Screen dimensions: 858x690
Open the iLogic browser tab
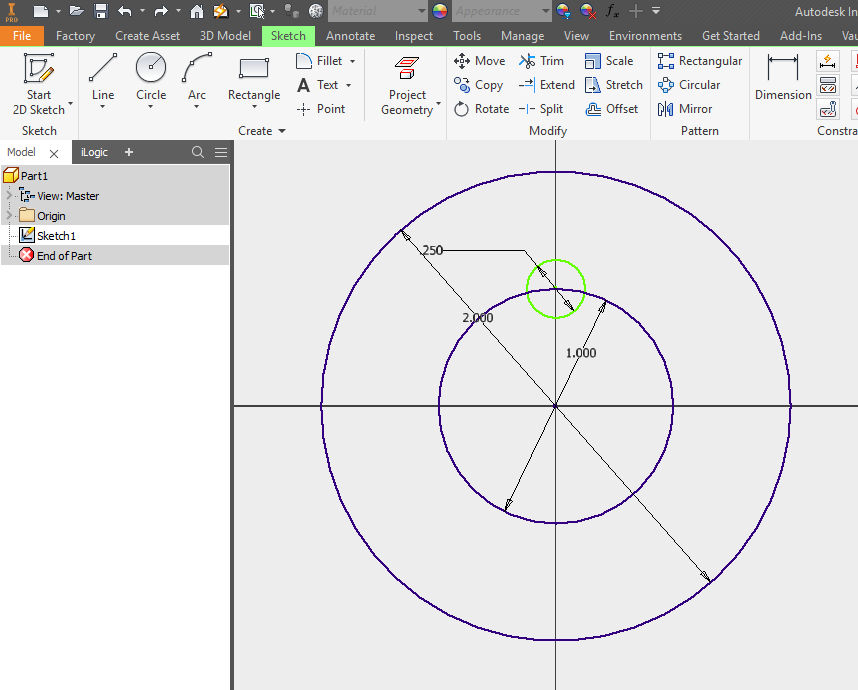94,152
